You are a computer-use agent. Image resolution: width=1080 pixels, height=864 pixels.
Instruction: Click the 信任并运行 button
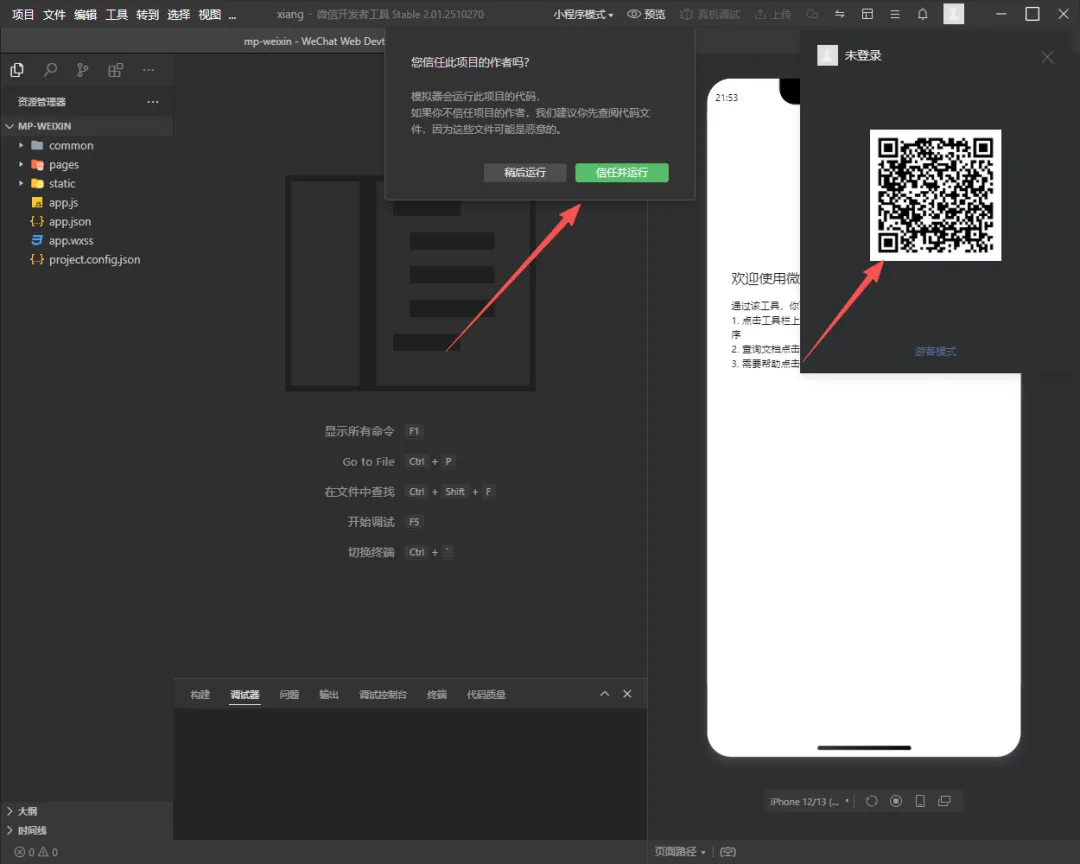click(621, 173)
